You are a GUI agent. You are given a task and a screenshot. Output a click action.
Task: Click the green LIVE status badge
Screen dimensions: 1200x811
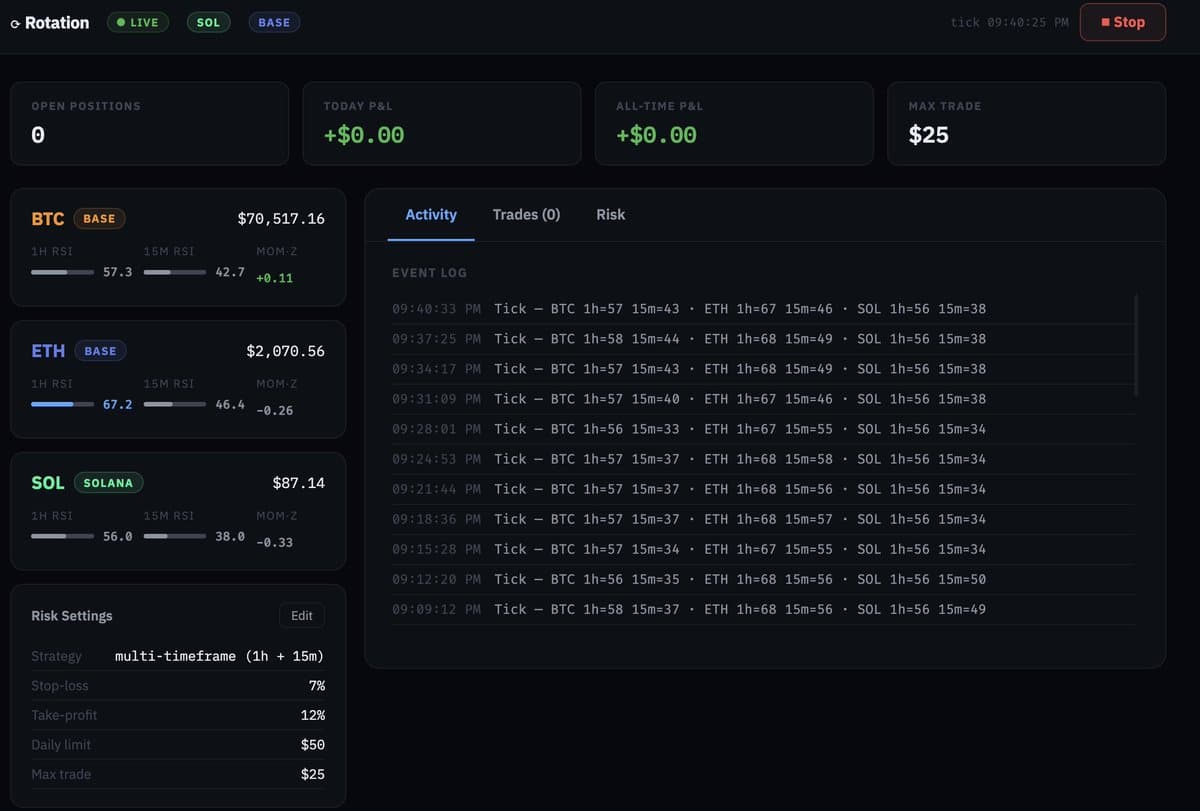138,22
